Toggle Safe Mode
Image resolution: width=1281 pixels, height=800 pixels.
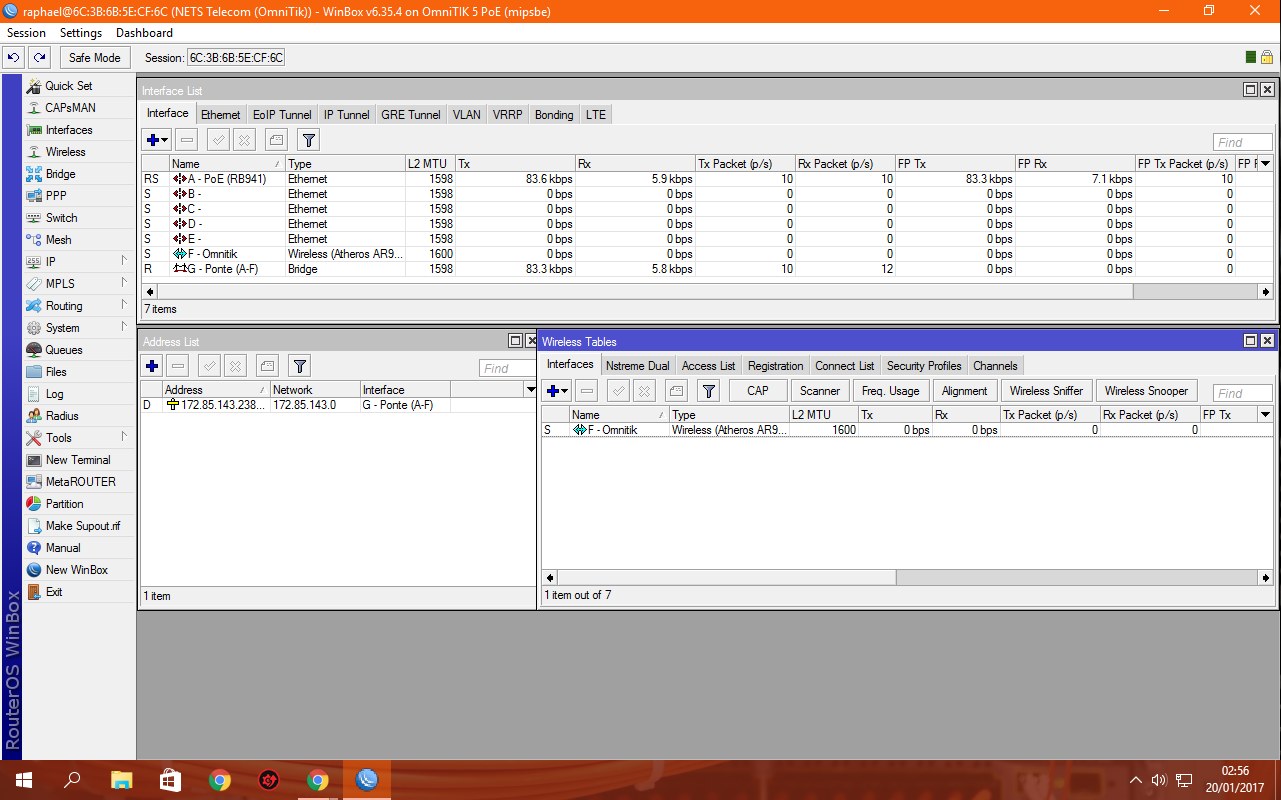click(x=94, y=58)
